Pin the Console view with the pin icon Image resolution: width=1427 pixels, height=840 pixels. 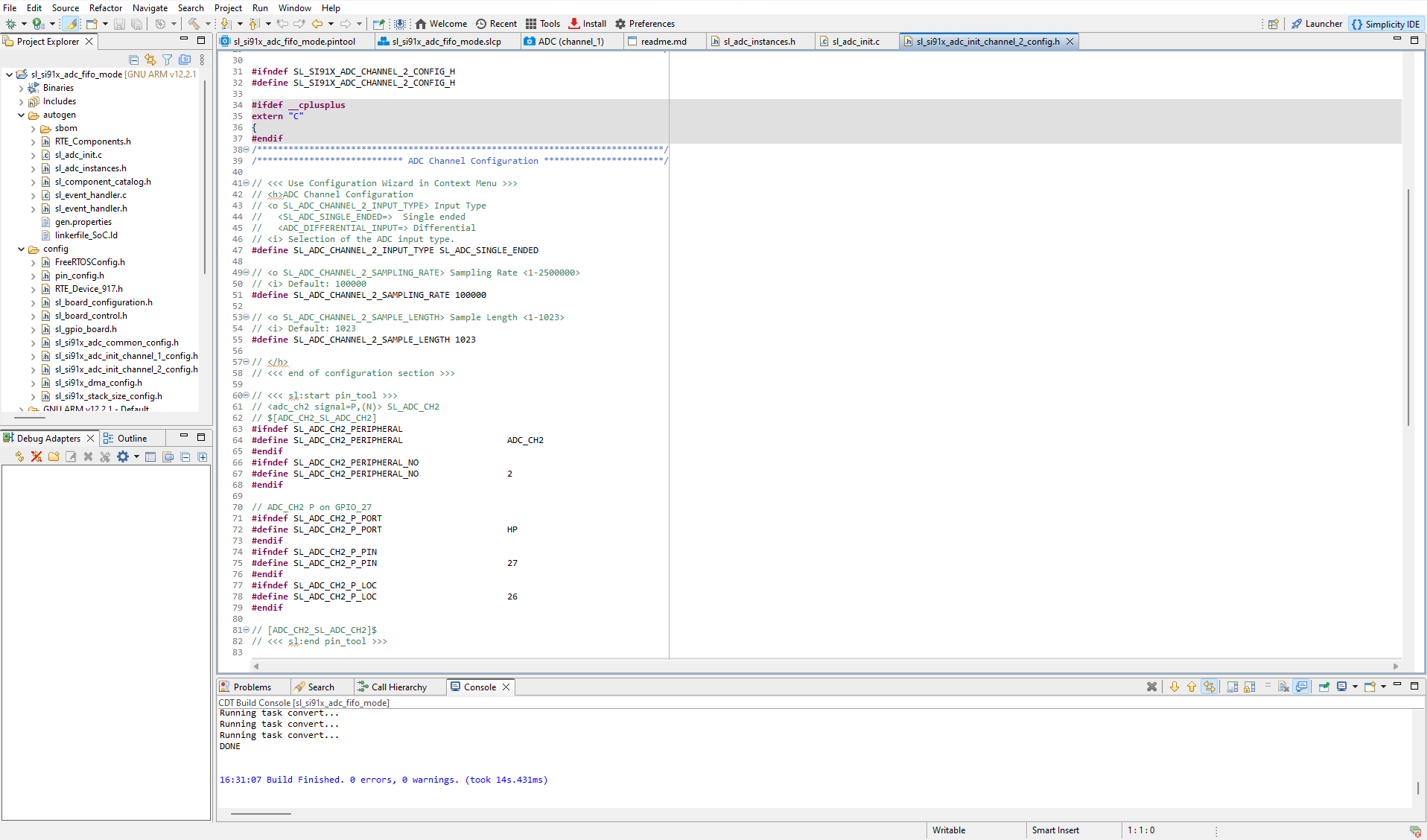coord(1324,687)
